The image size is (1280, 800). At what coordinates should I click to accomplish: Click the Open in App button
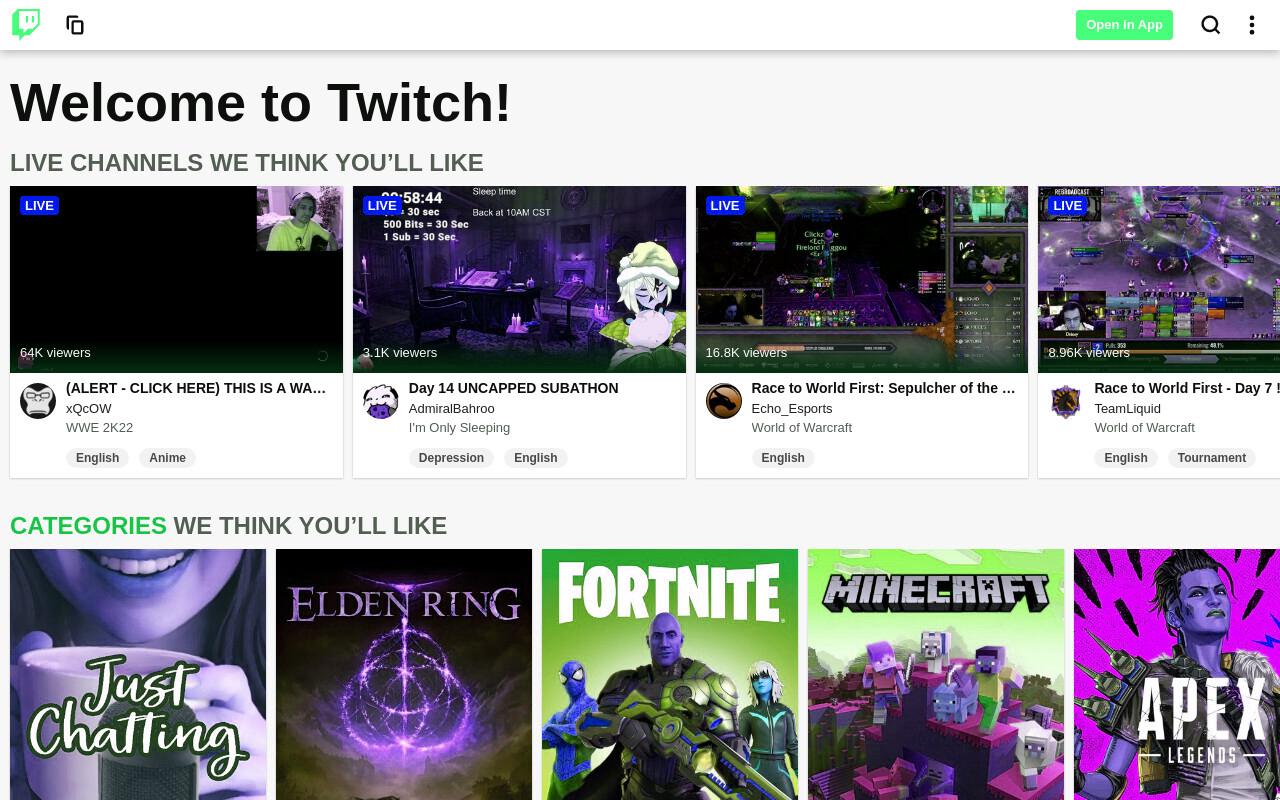[x=1124, y=25]
